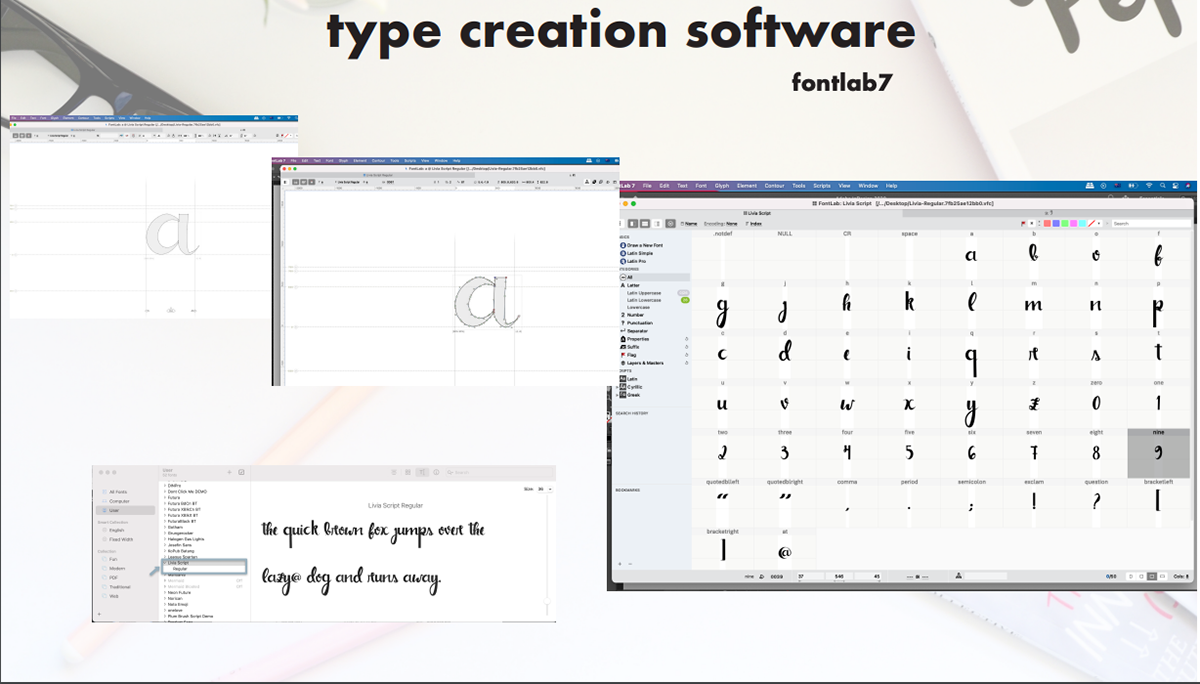
Task: Select the Punctuation category icon in the sidebar
Action: pyautogui.click(x=623, y=323)
